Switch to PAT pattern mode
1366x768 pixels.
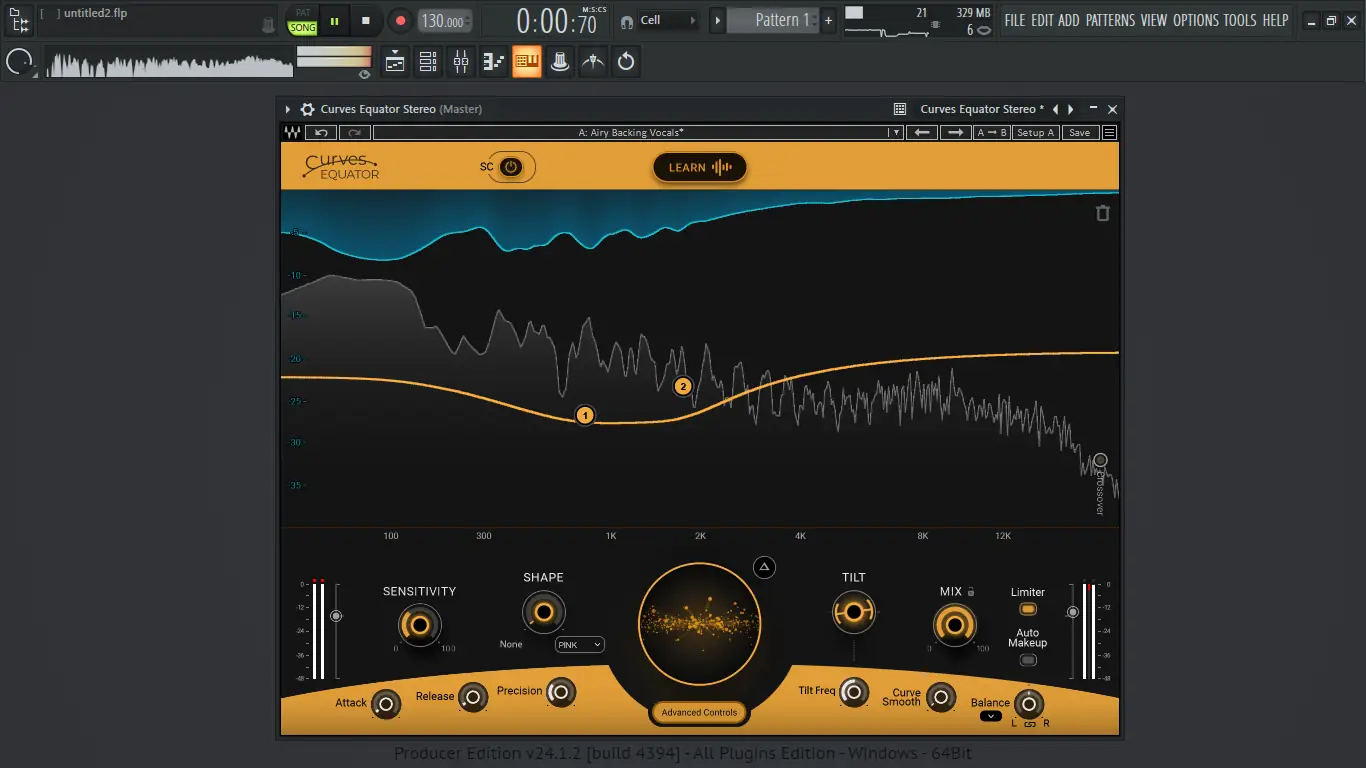click(x=302, y=13)
